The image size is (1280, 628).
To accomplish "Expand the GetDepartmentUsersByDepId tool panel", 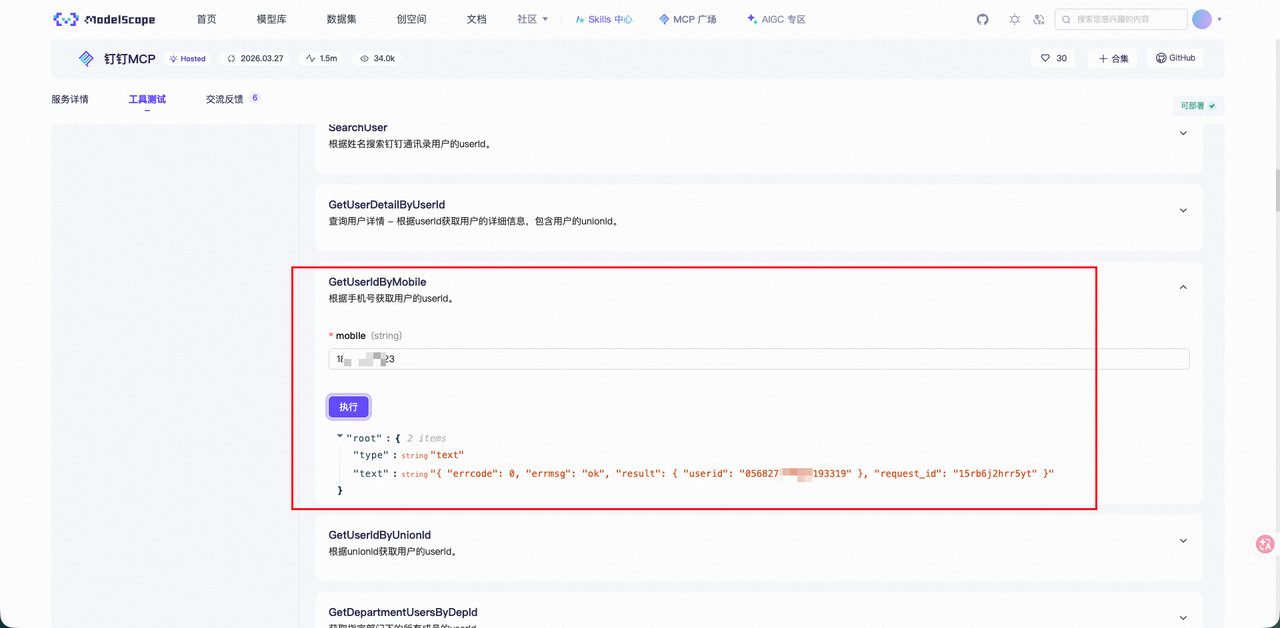I will coord(1183,618).
